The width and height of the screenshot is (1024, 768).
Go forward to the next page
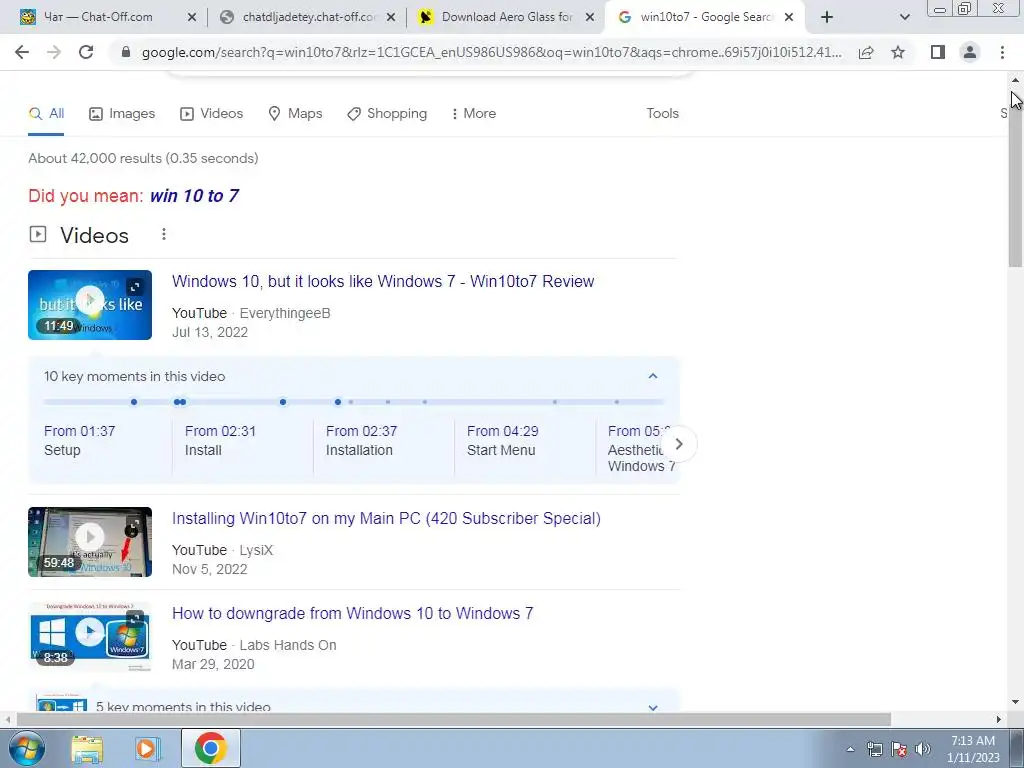(54, 52)
